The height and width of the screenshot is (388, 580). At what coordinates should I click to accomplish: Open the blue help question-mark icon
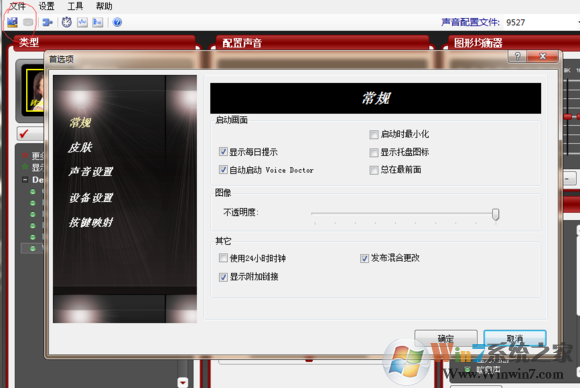pos(117,22)
